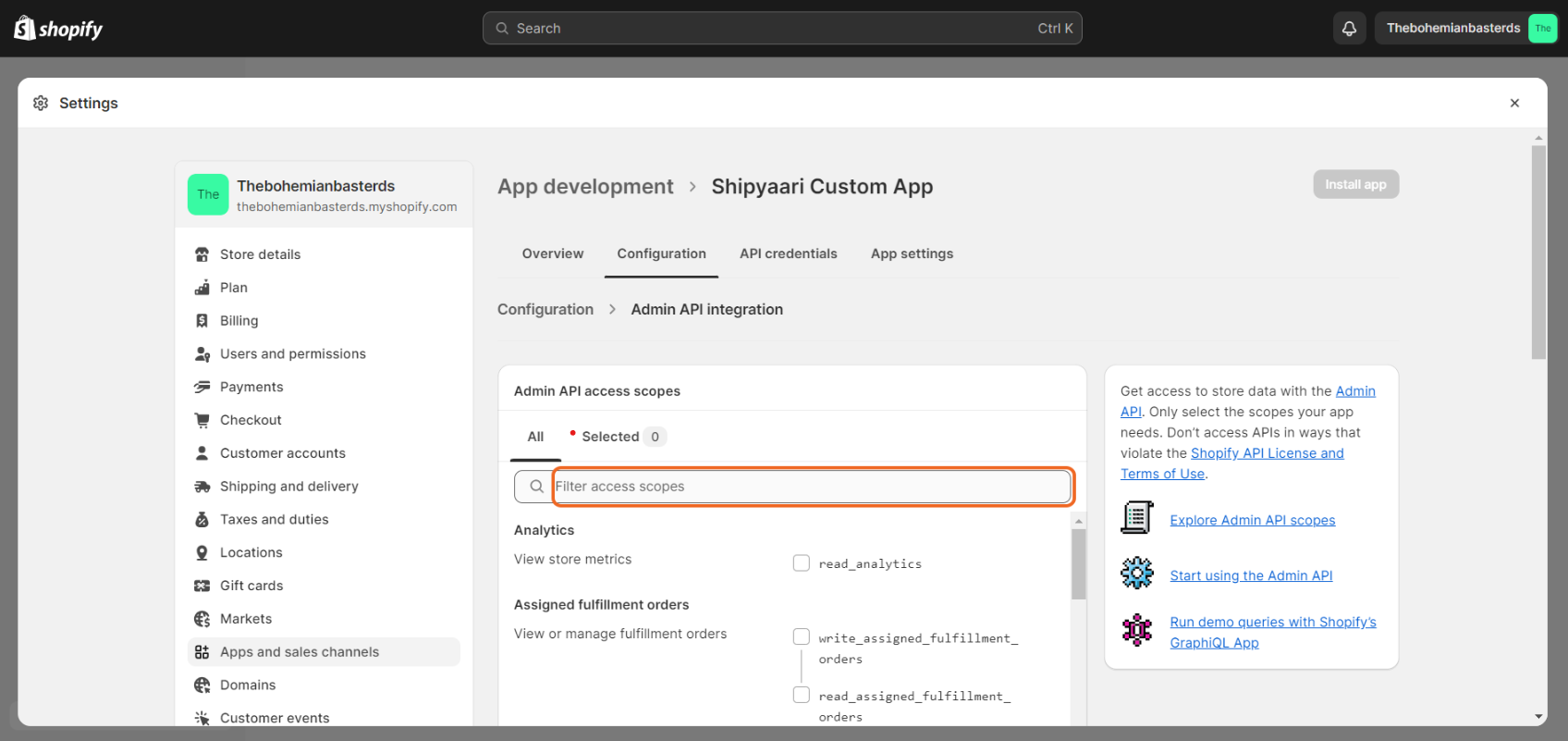Click the Gift cards icon
Image resolution: width=1568 pixels, height=741 pixels.
[202, 586]
